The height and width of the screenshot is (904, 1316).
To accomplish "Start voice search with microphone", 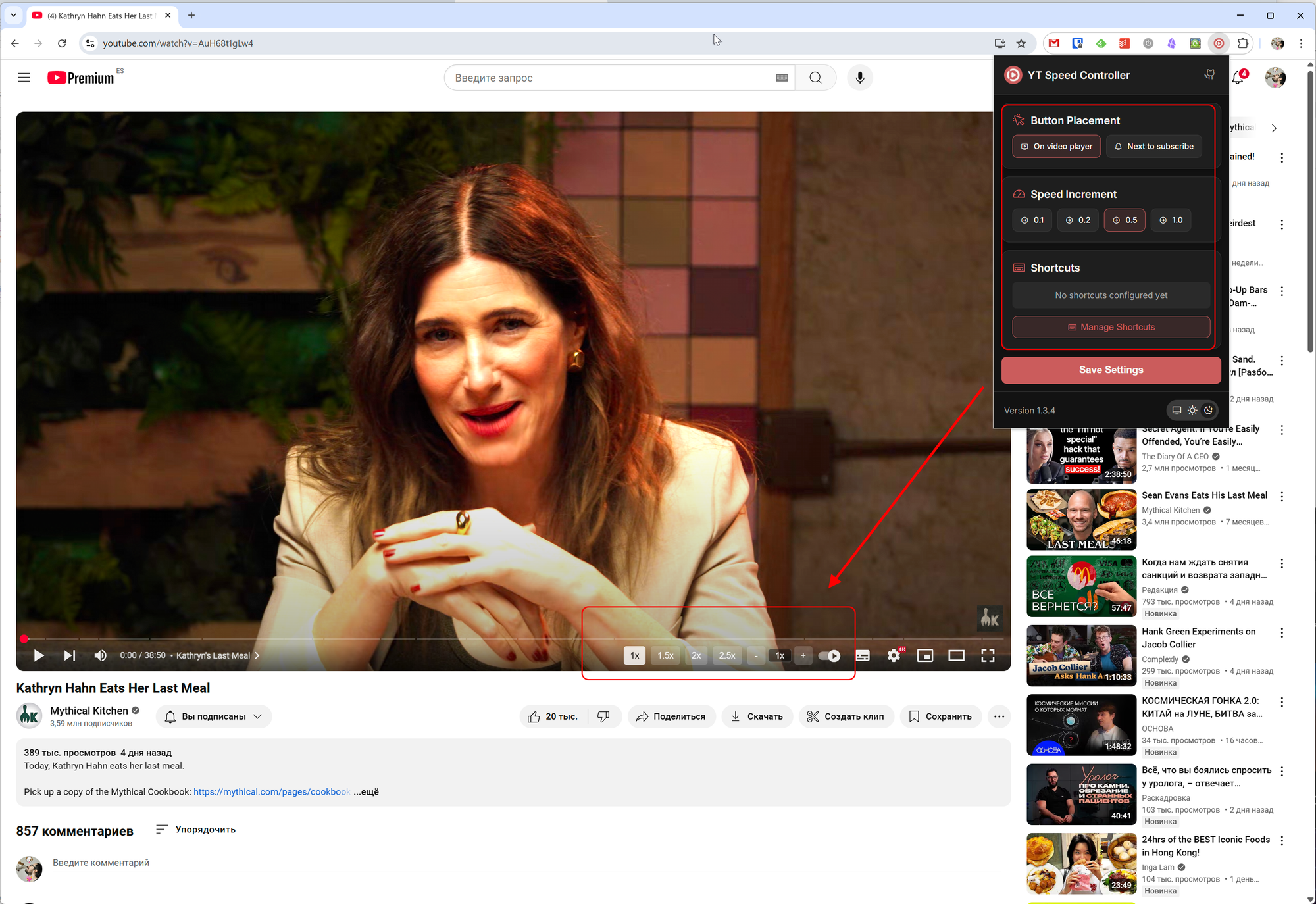I will point(859,78).
